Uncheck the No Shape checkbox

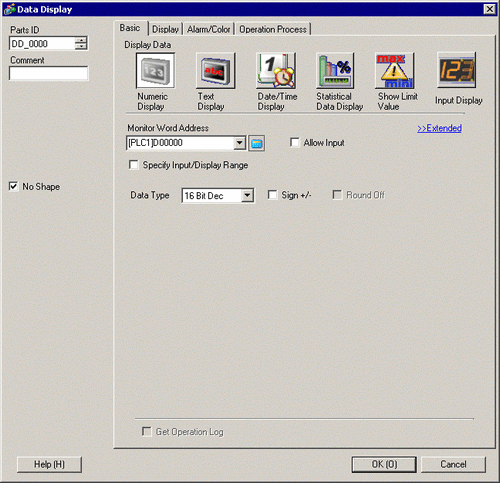point(13,186)
